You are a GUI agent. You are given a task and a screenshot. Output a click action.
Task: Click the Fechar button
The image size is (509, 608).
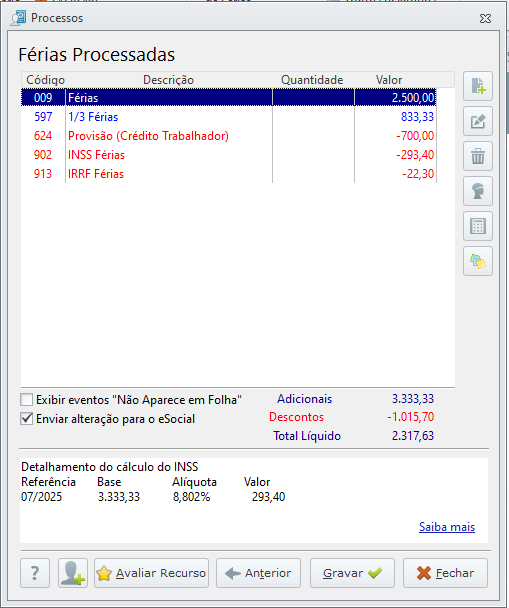tap(445, 573)
